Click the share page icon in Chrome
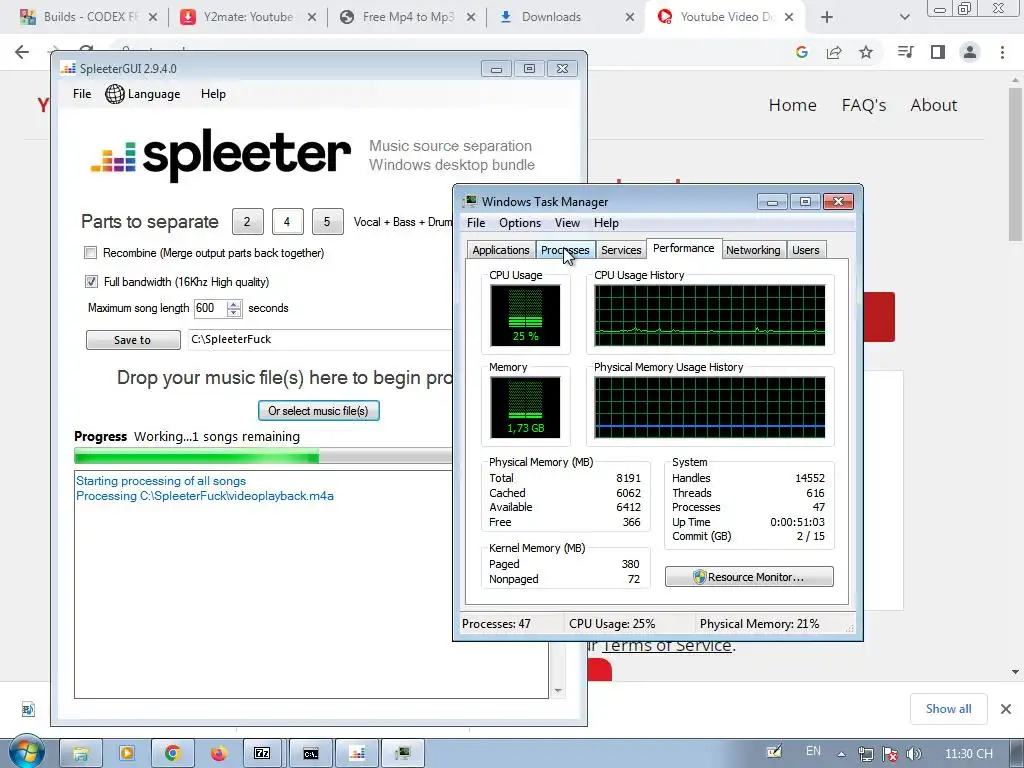The height and width of the screenshot is (768, 1024). (x=834, y=52)
